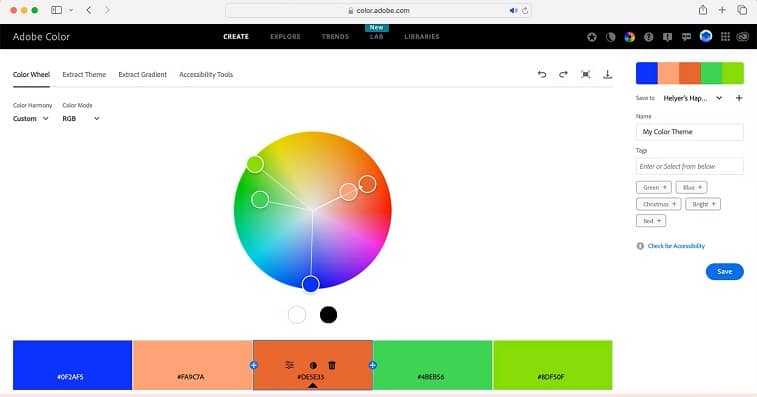
Task: Delete the #DE5E33 swatch with trash icon
Action: [332, 365]
